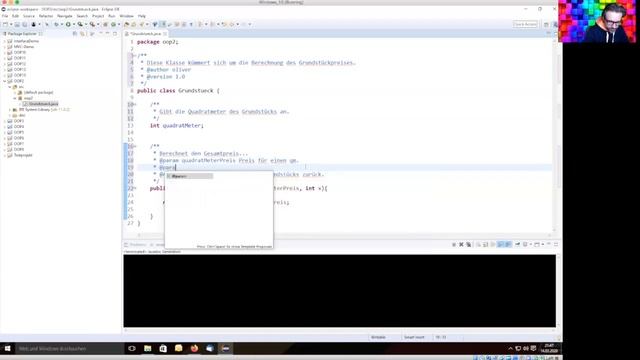This screenshot has height=360, width=640.
Task: Collapse Javadoc comment fold at line 16
Action: [x=135, y=146]
